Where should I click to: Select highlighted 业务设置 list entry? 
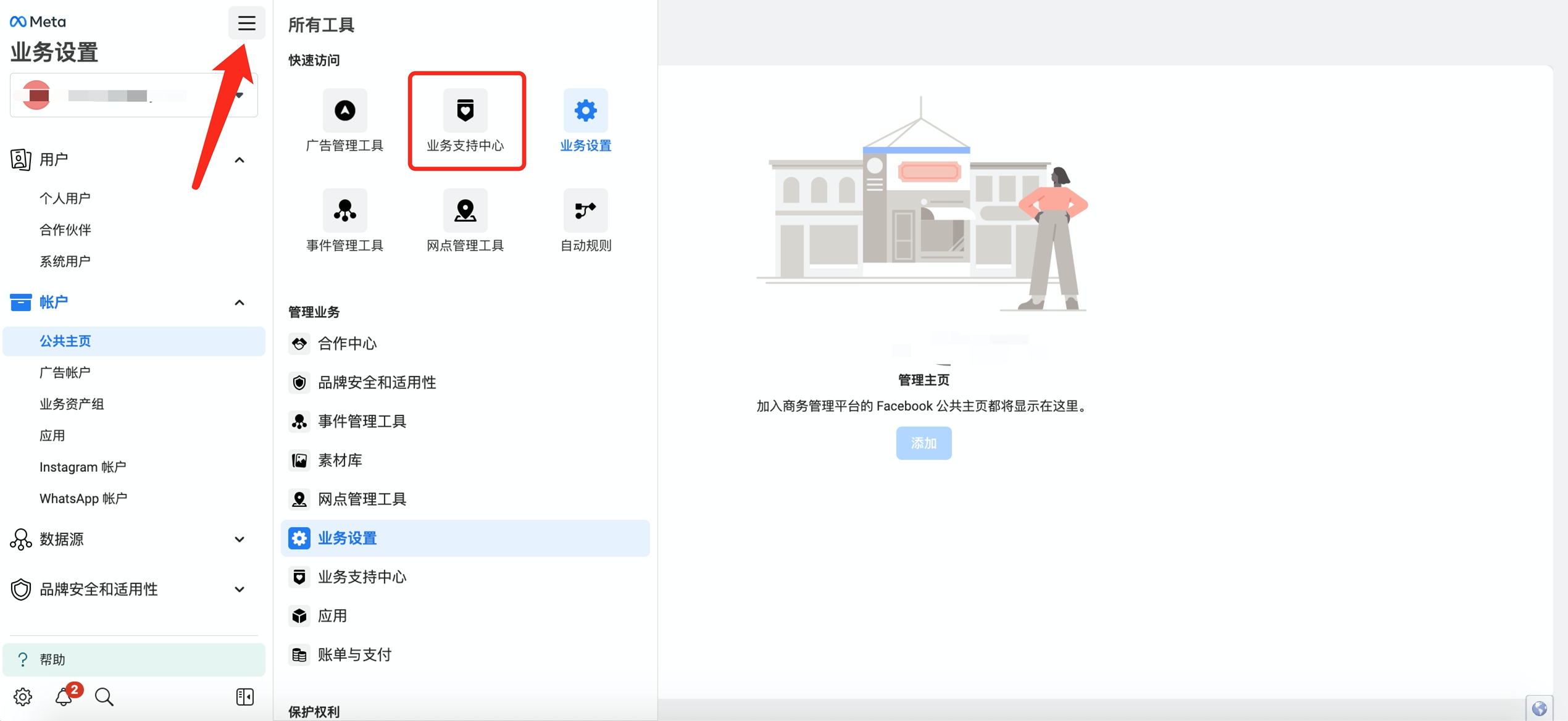click(x=465, y=538)
